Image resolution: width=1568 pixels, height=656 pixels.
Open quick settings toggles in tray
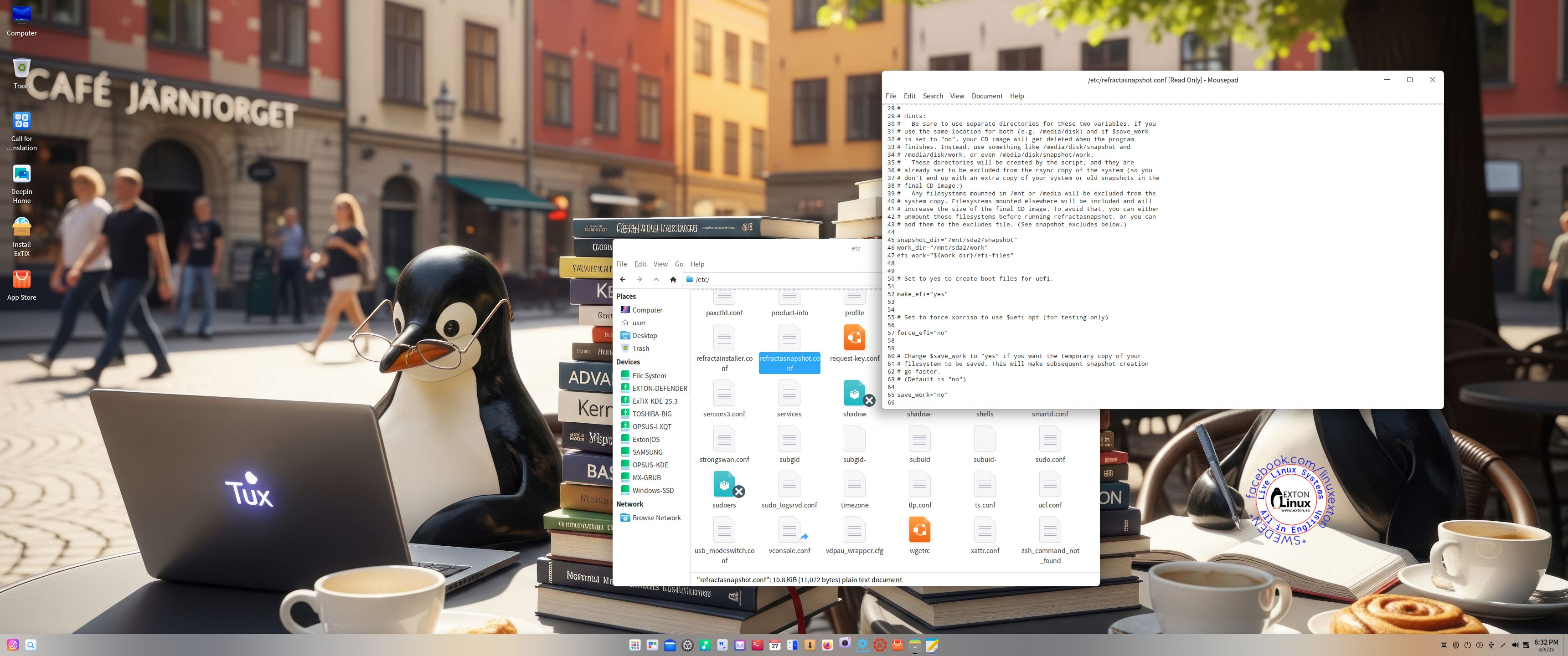pos(1526,645)
